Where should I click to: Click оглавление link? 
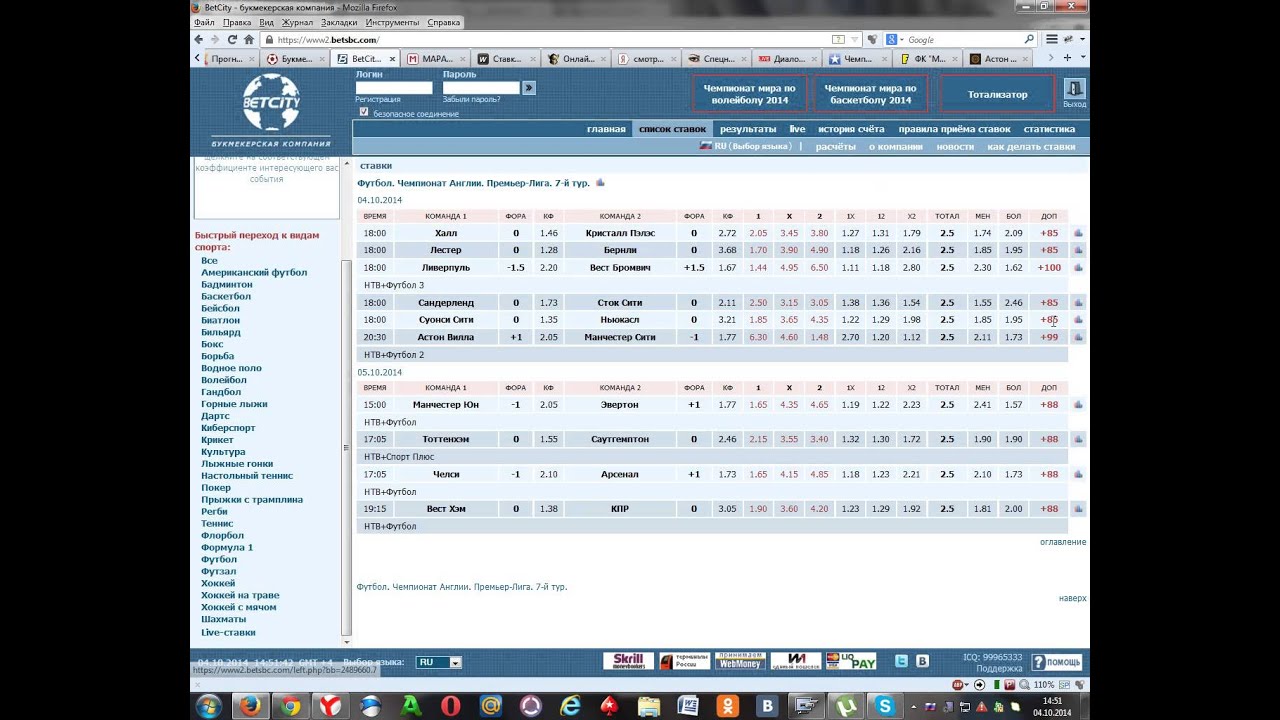[x=1063, y=542]
